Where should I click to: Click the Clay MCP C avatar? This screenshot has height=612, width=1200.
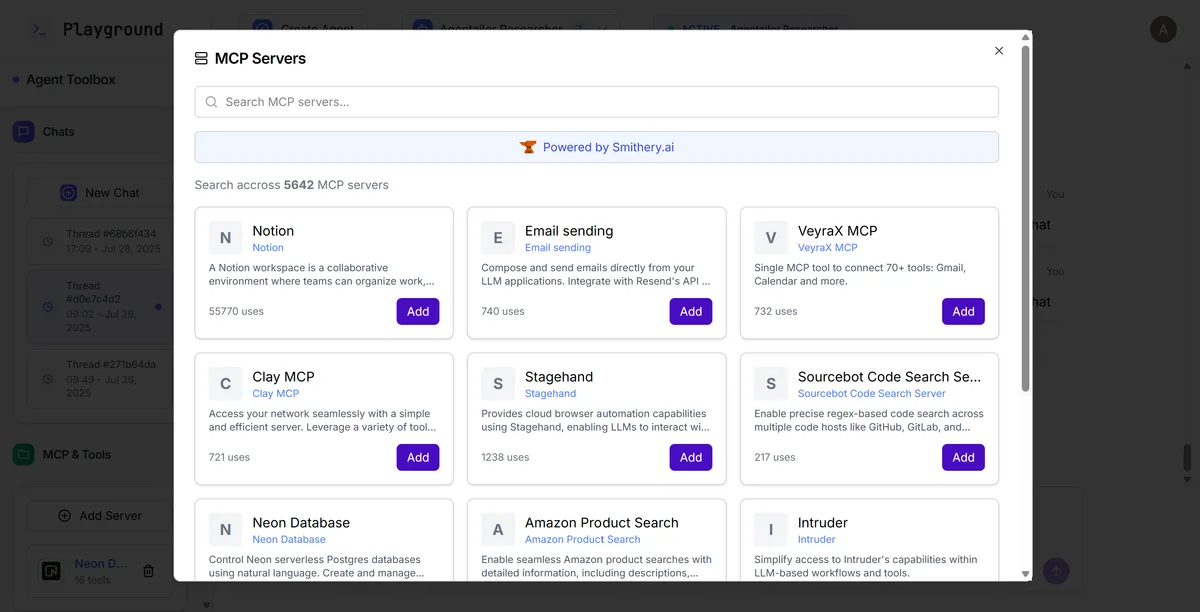226,384
